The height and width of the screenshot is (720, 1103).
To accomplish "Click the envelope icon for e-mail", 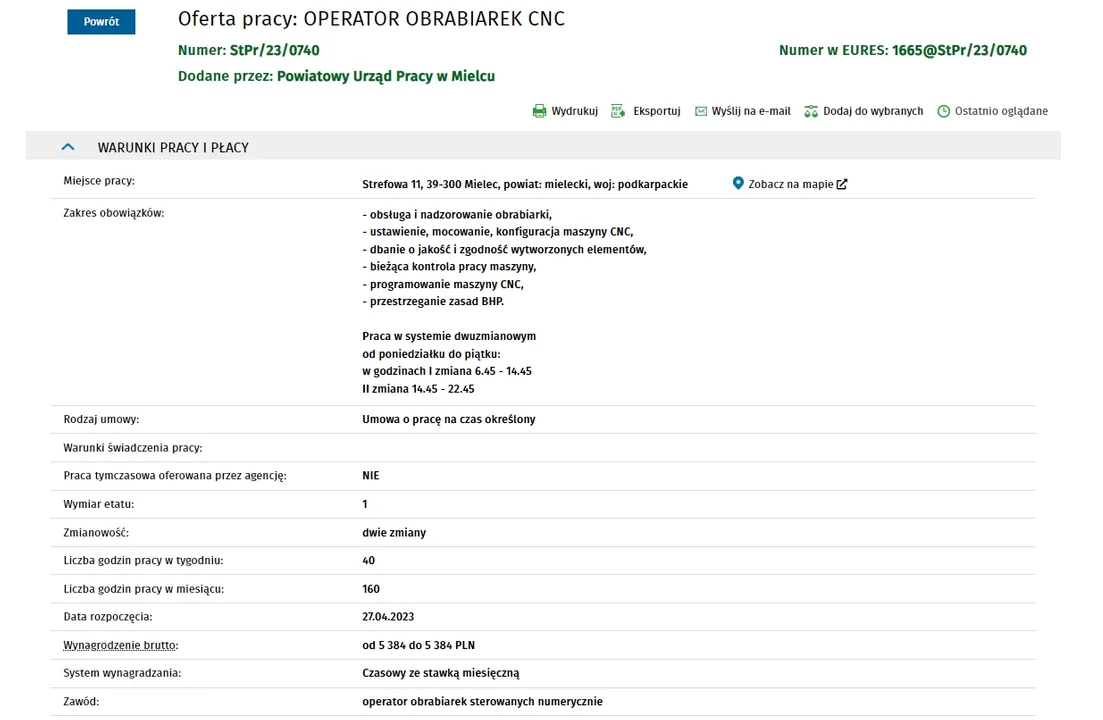I will click(x=701, y=111).
